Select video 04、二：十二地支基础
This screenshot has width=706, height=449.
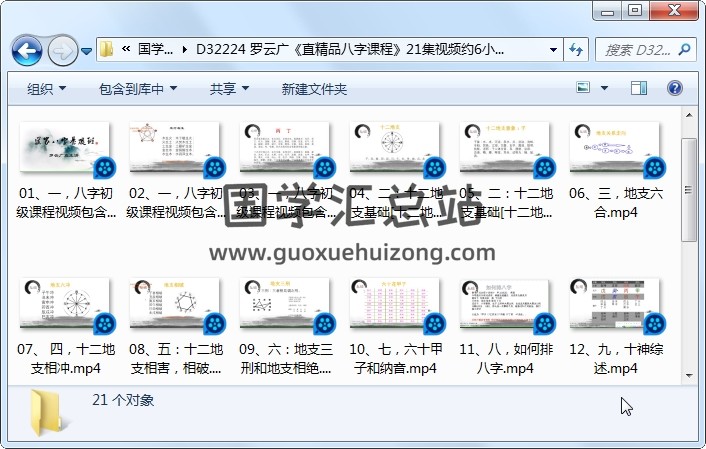click(x=395, y=170)
